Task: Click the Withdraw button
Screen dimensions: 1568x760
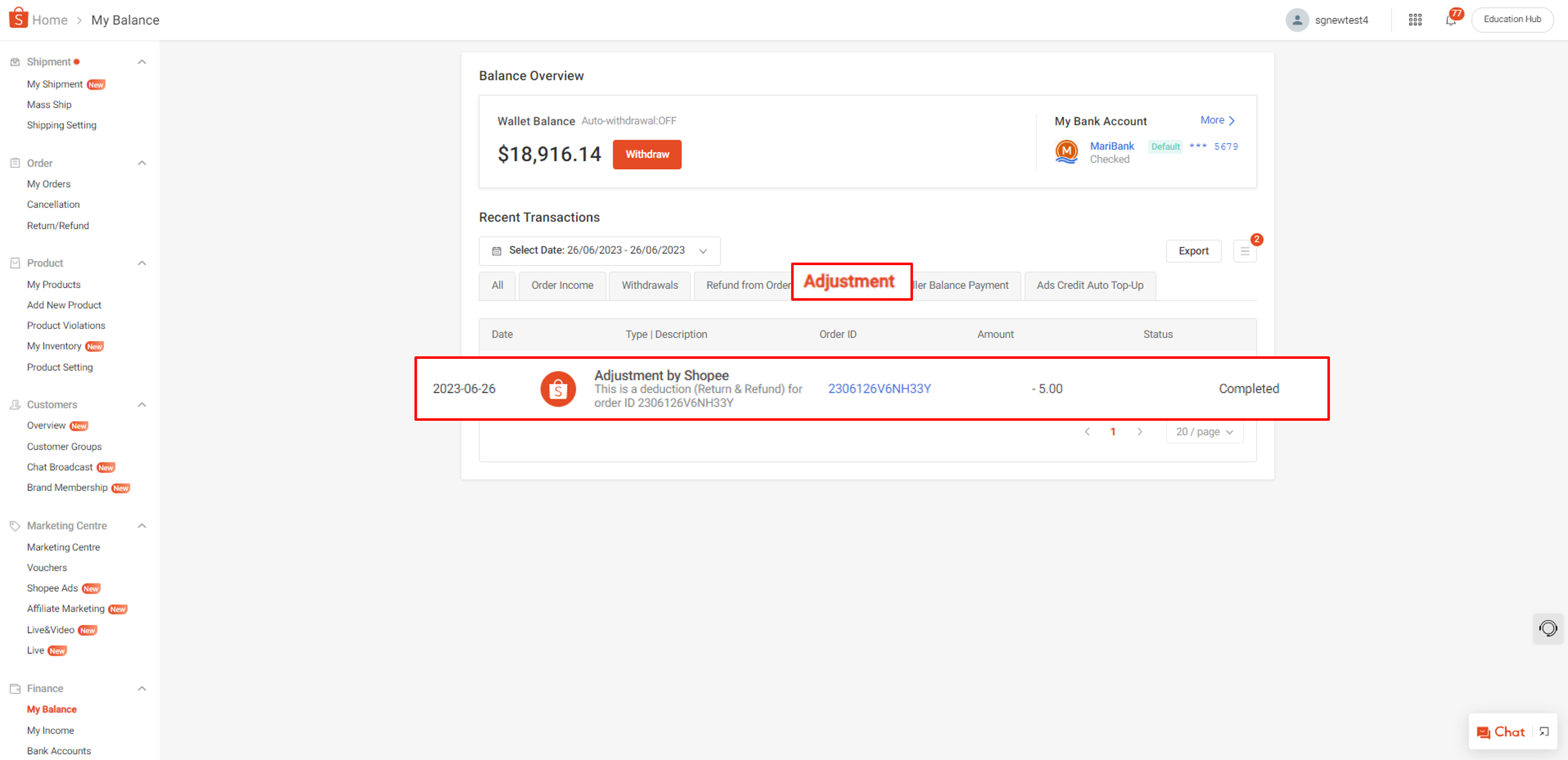Action: tap(646, 154)
